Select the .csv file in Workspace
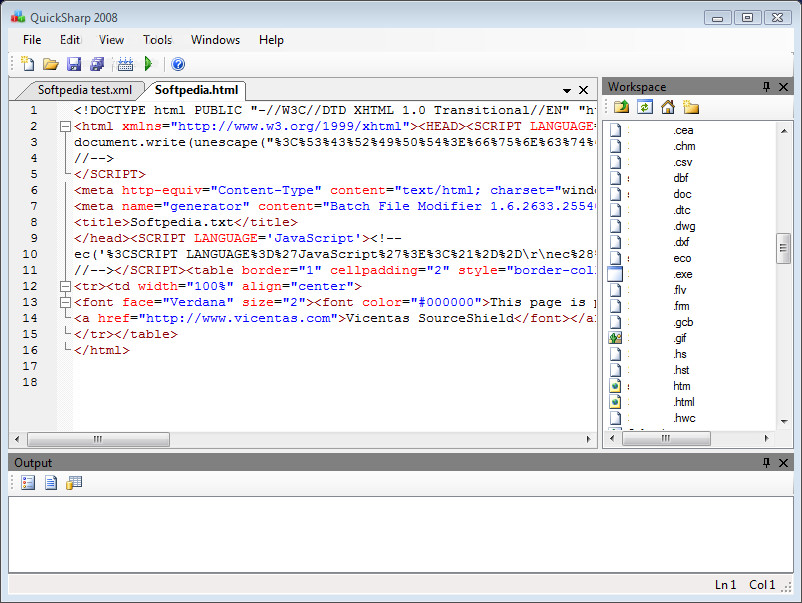This screenshot has height=603, width=802. pyautogui.click(x=683, y=163)
